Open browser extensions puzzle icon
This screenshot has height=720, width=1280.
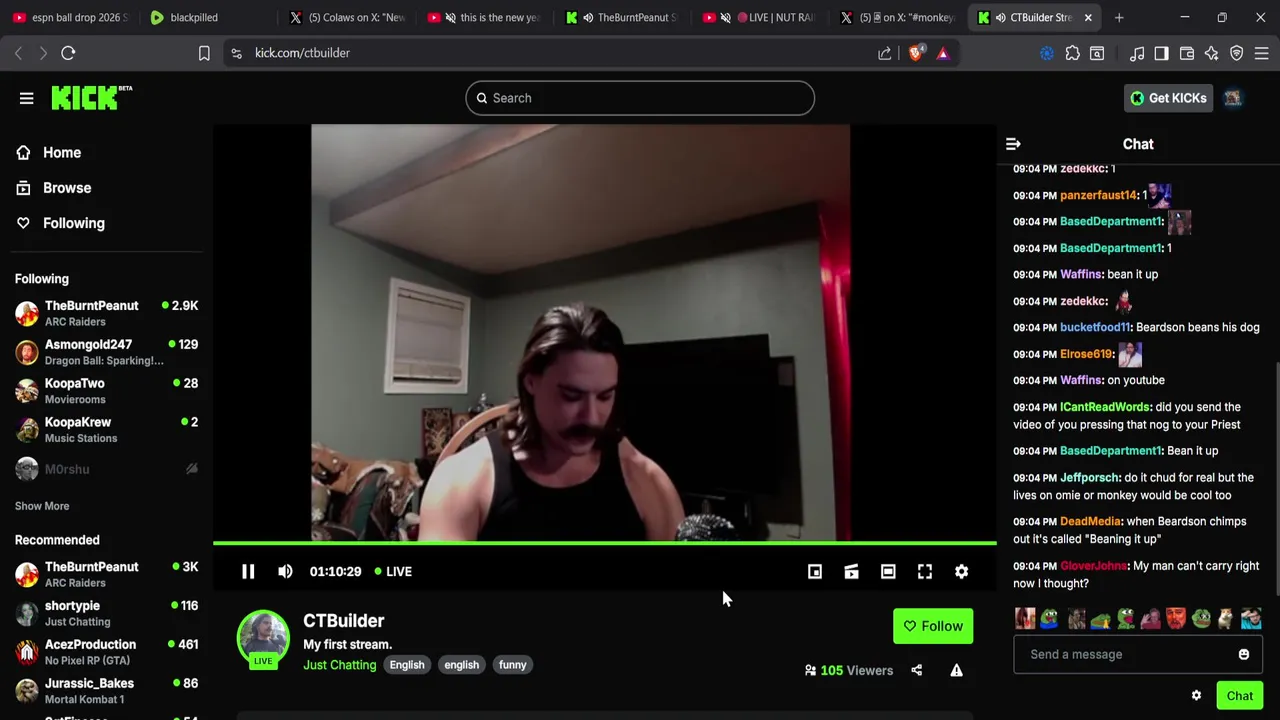click(1072, 53)
